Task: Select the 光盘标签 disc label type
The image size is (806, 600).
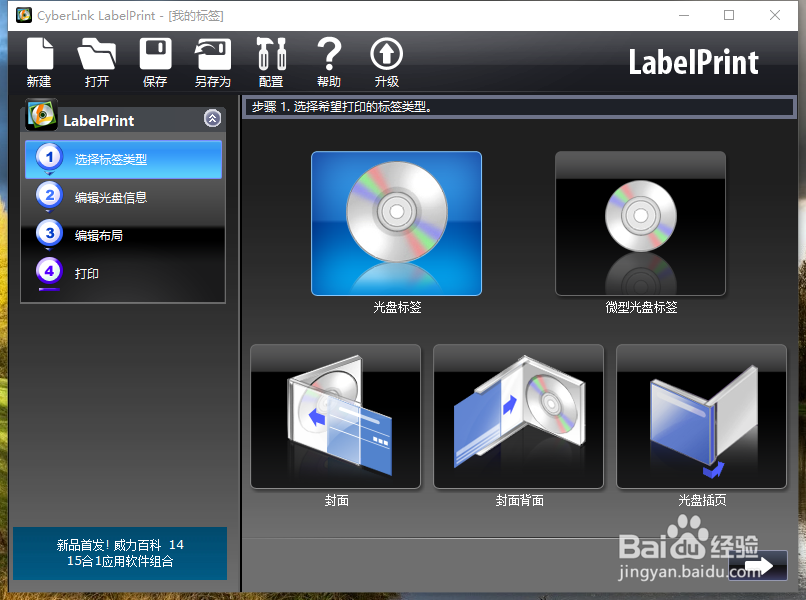Action: click(396, 224)
